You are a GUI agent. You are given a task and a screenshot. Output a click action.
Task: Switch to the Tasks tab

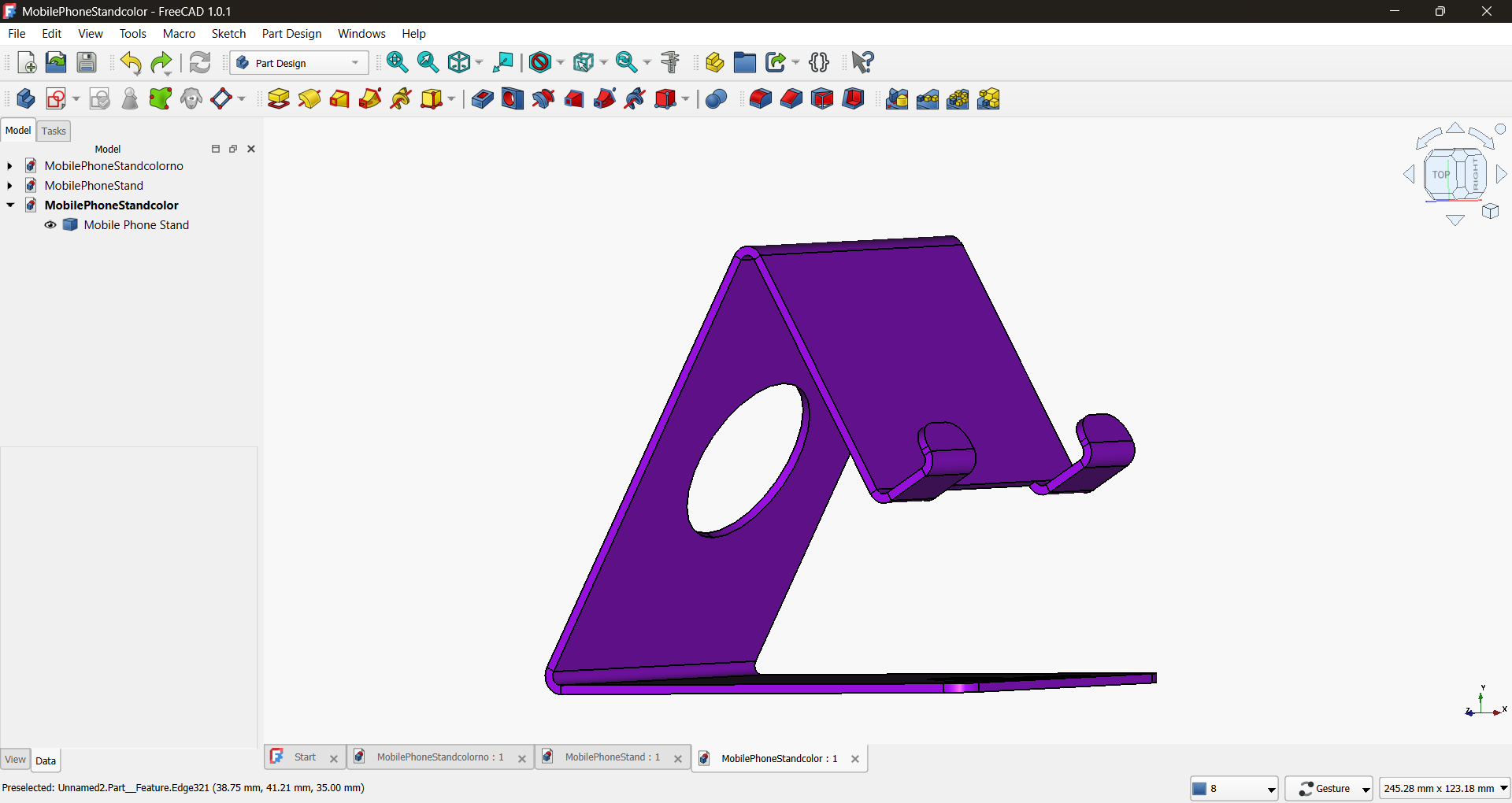54,131
